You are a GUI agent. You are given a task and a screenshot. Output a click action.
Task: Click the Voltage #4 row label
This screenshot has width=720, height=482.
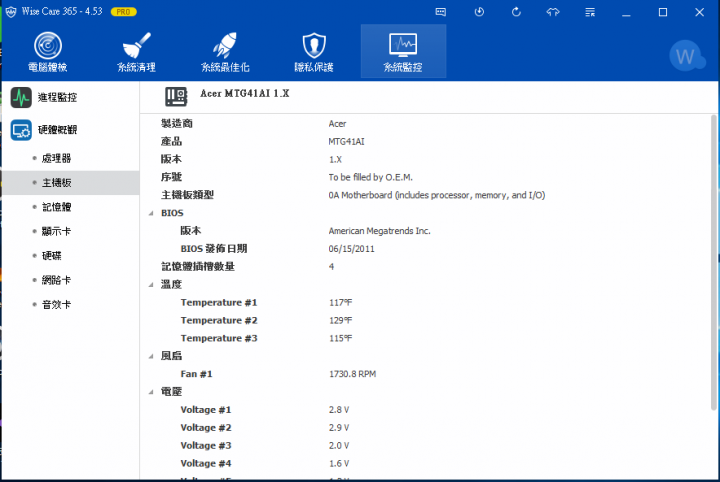[205, 464]
